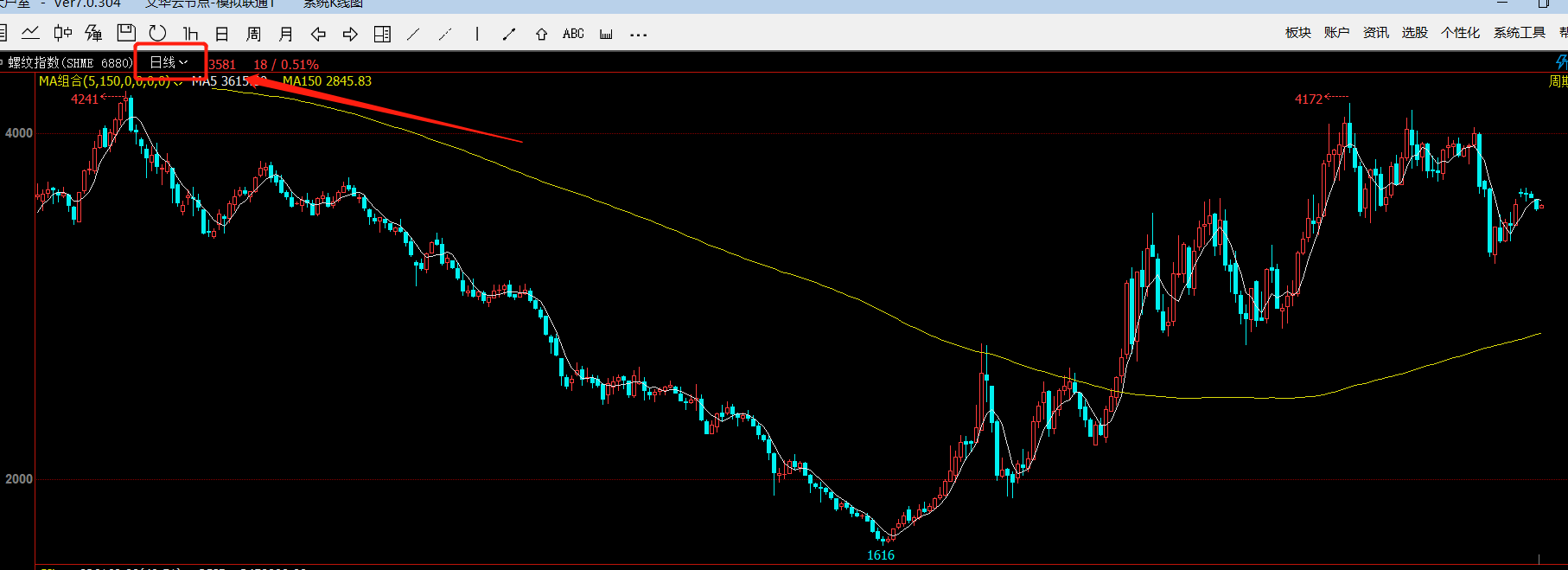
Task: Click the refresh circular arrow icon
Action: tap(157, 33)
